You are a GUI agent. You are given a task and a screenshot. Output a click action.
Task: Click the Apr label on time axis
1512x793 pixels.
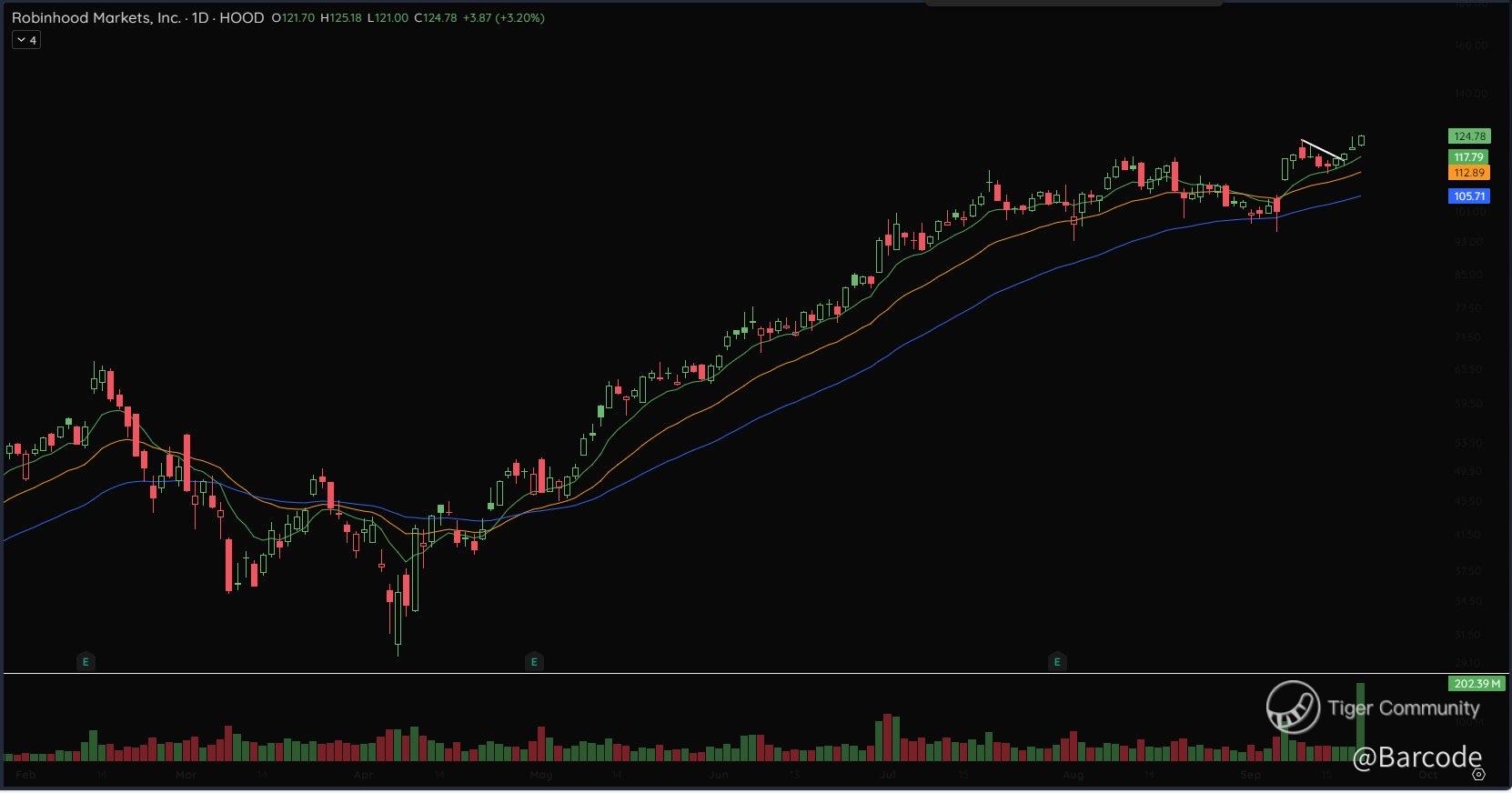point(363,776)
